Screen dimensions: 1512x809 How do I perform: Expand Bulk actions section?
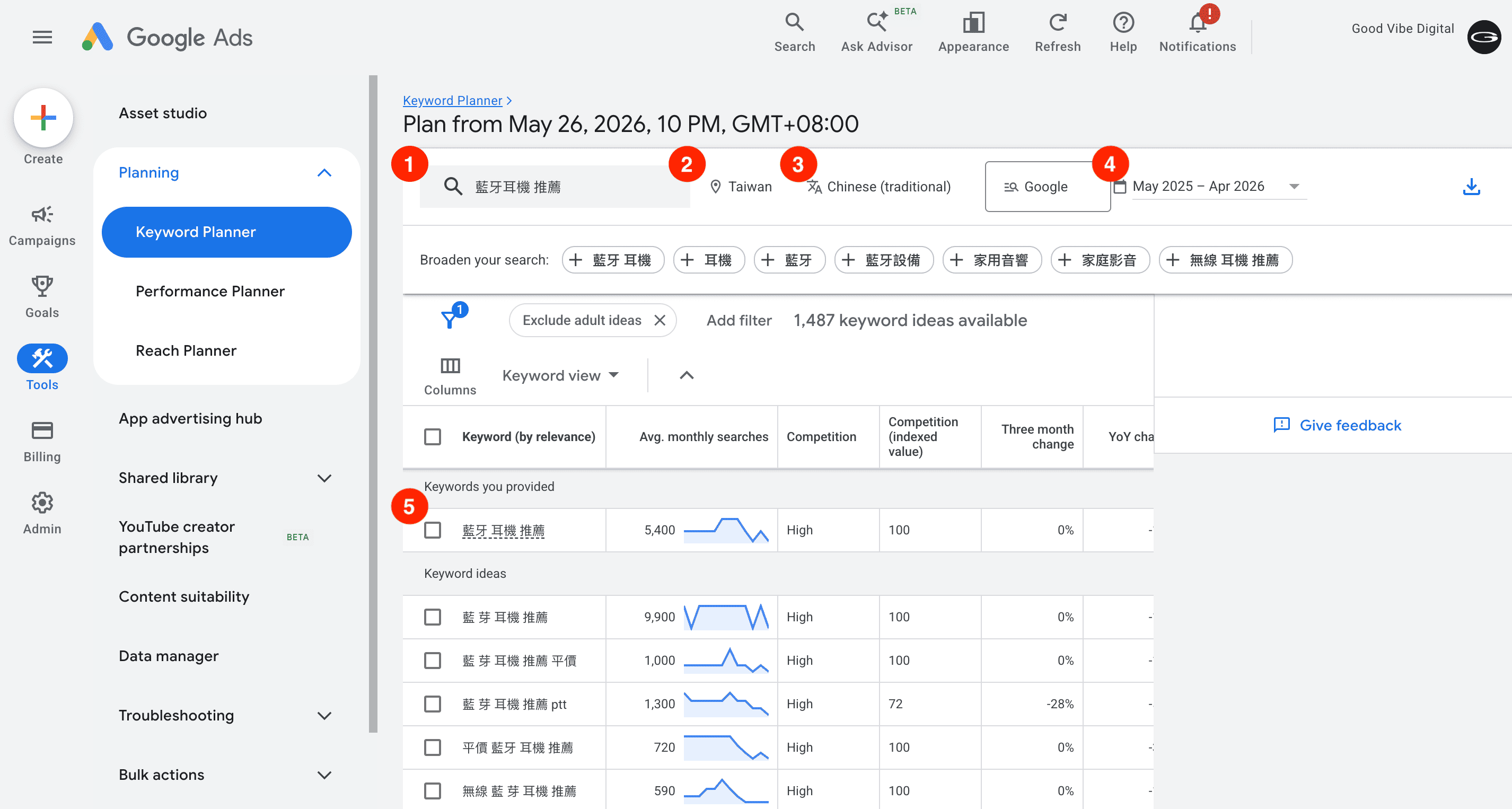[324, 775]
